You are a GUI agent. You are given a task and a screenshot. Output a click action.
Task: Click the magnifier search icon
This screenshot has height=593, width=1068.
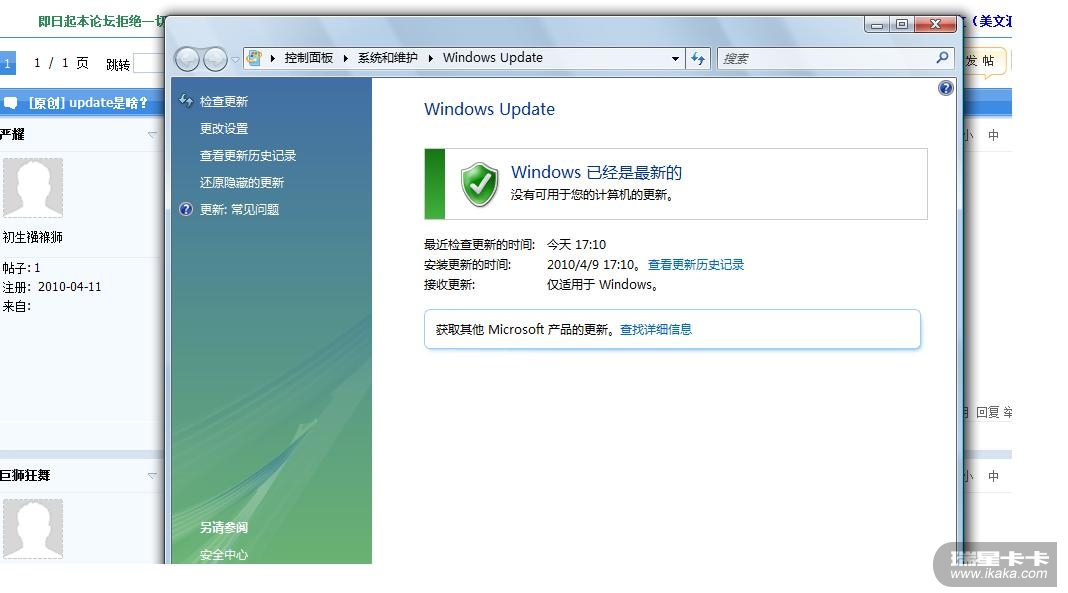click(942, 58)
